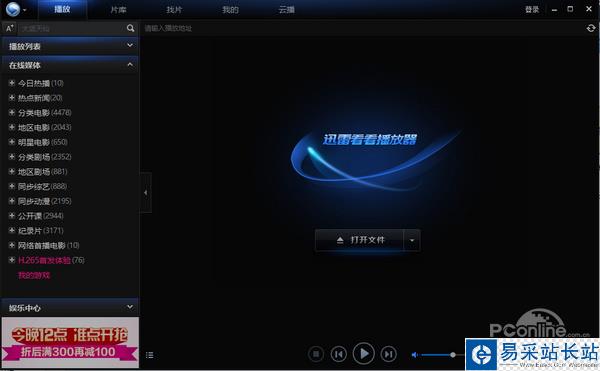Viewport: 600px width, 371px height.
Task: Expand the 同步动漫 plus icon
Action: (x=12, y=201)
